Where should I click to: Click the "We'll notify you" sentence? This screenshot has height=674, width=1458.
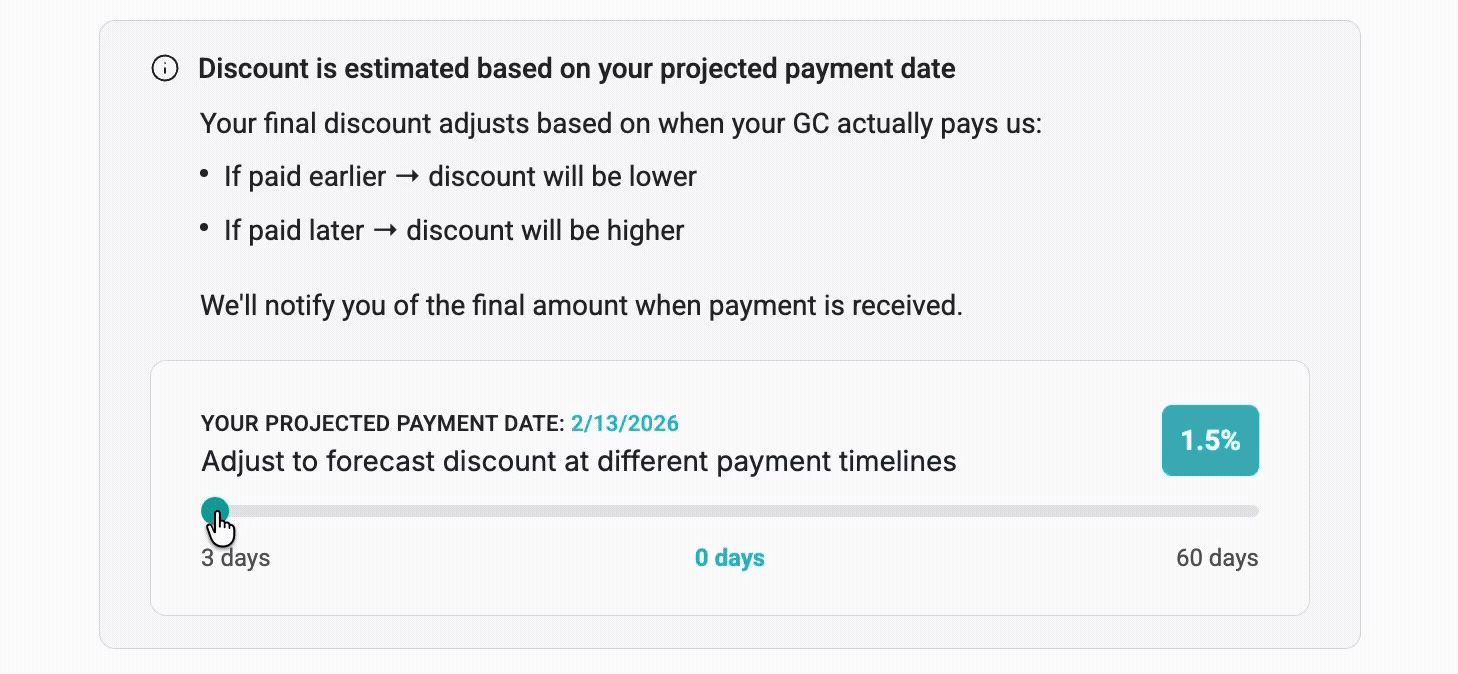click(581, 305)
